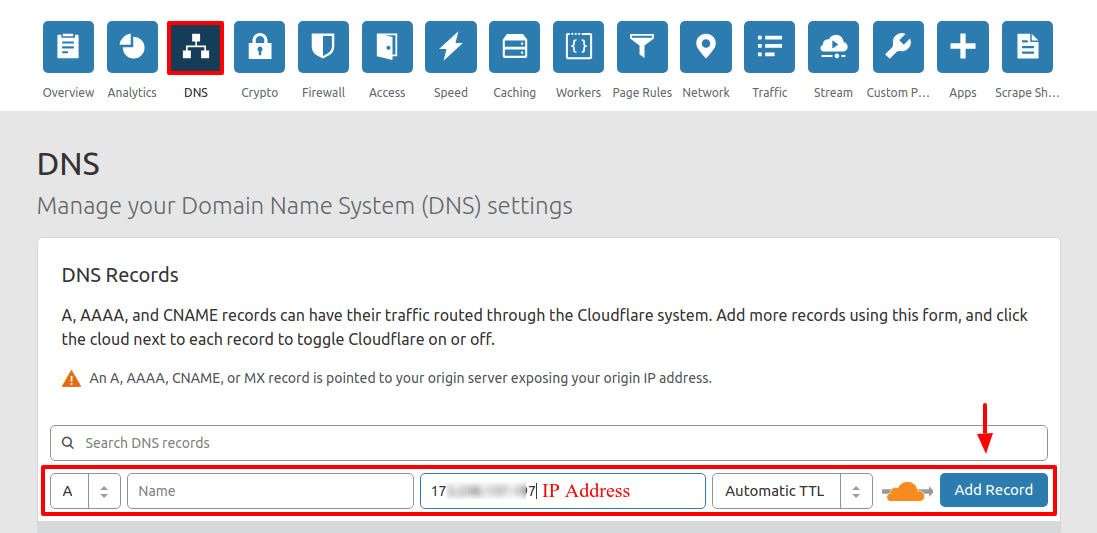1097x533 pixels.
Task: Select the Crypto padlock icon
Action: coord(260,47)
